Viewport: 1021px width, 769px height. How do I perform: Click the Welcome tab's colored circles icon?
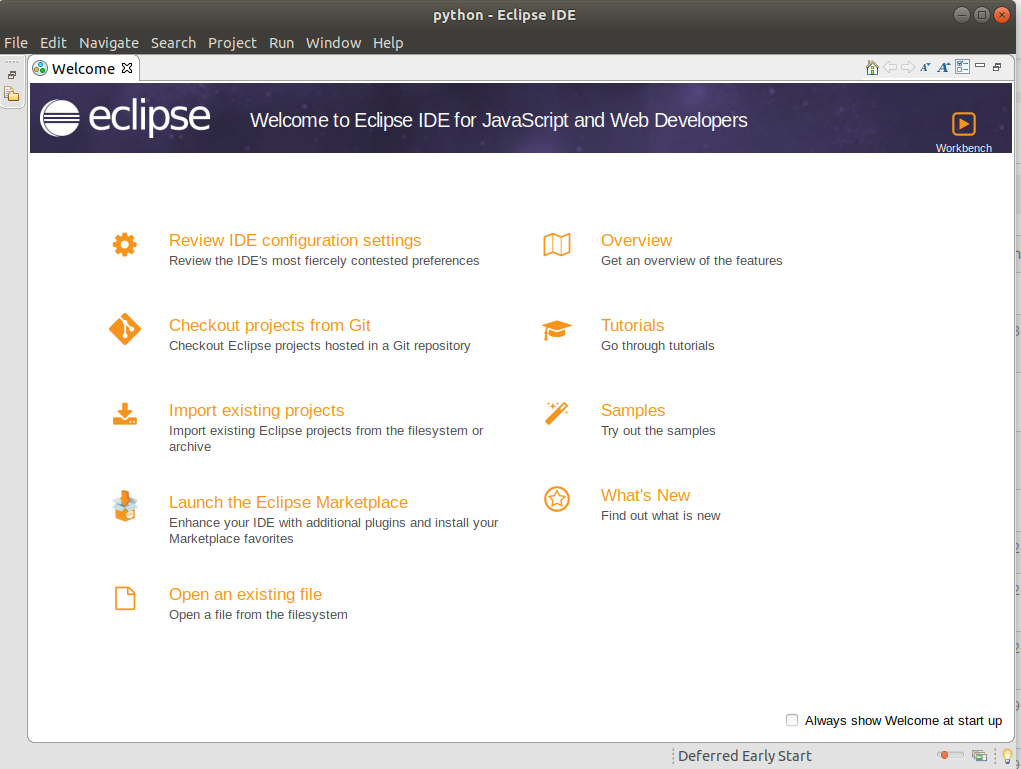40,68
